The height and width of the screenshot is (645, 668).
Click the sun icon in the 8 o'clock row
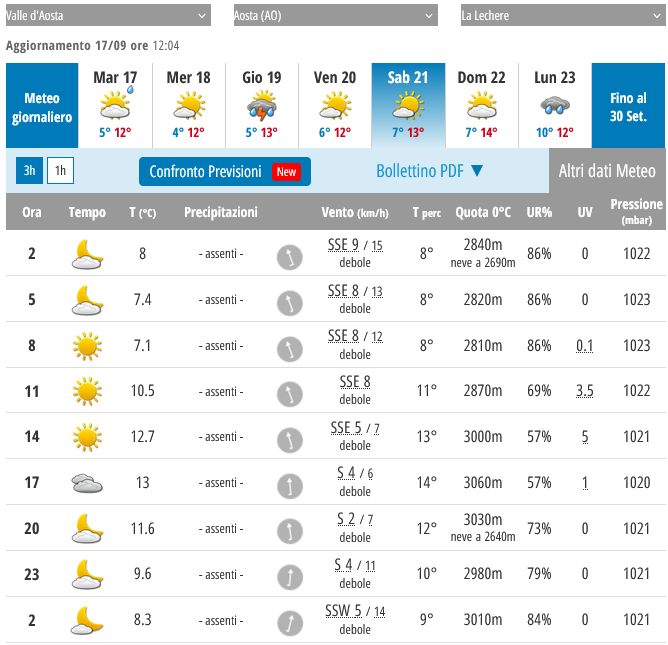[87, 347]
